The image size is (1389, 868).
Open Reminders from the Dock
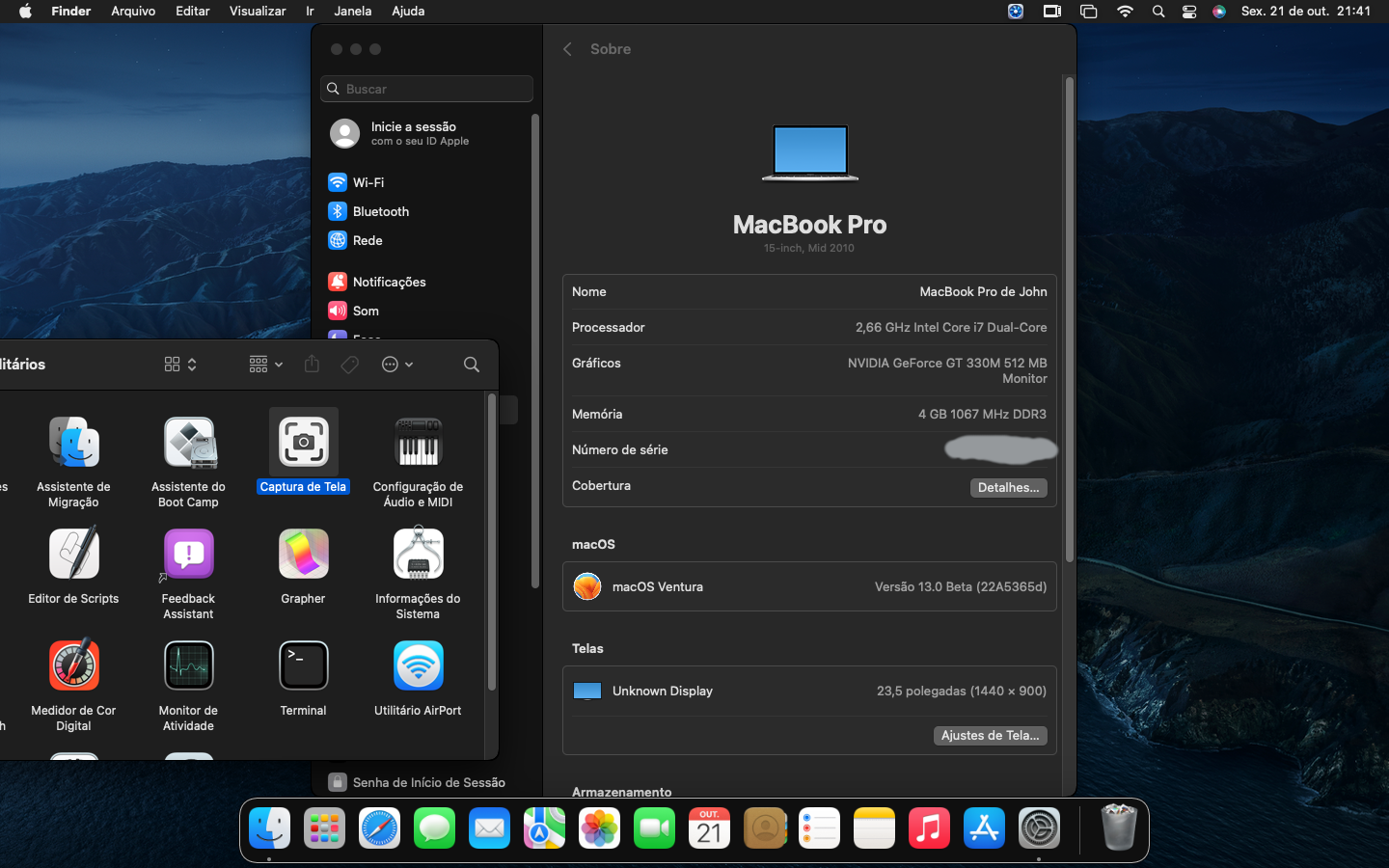819,828
